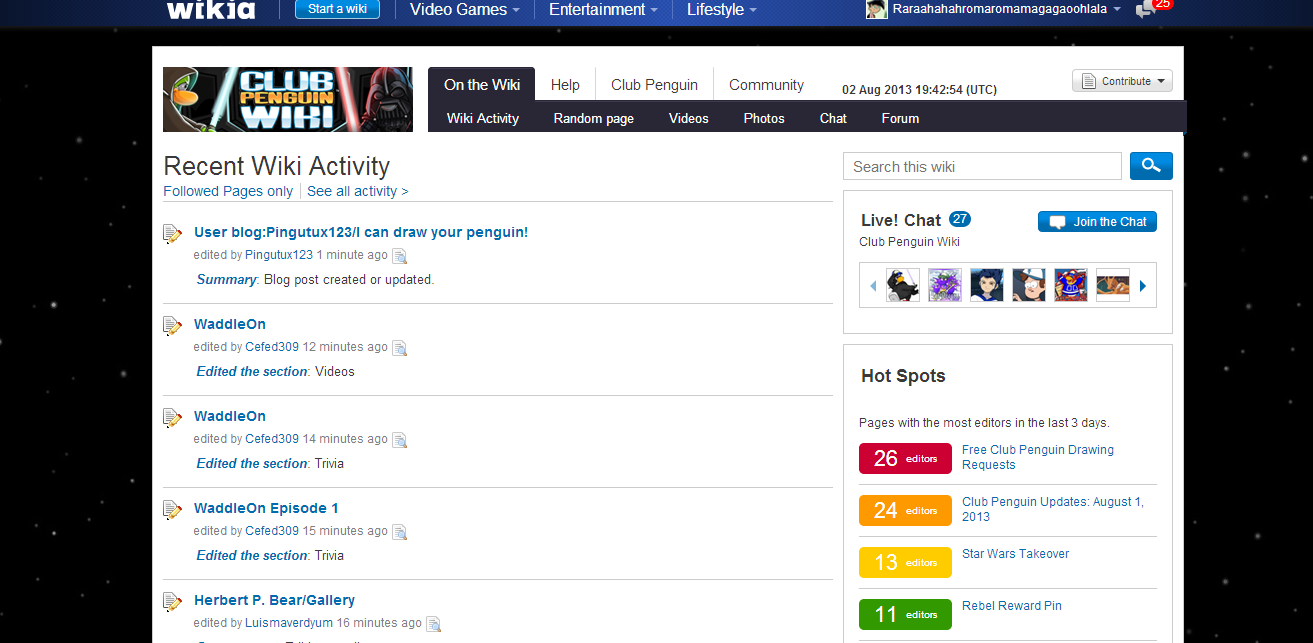Click the edit icon beside WaddleOn Episode 1
1313x643 pixels.
click(173, 510)
